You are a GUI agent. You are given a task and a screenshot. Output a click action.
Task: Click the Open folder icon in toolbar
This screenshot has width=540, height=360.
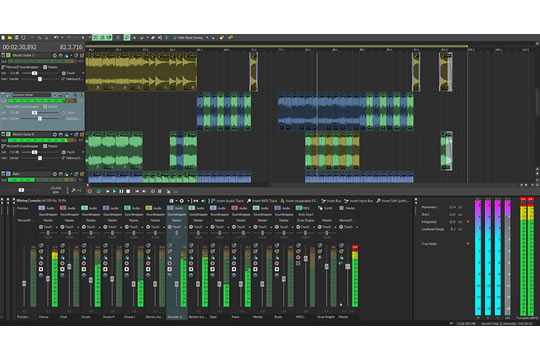10,37
